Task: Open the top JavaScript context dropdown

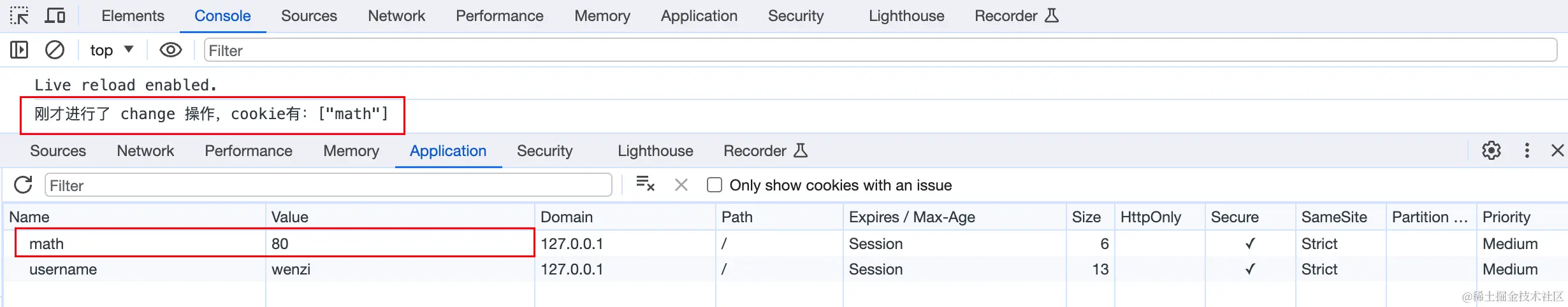Action: pos(112,50)
